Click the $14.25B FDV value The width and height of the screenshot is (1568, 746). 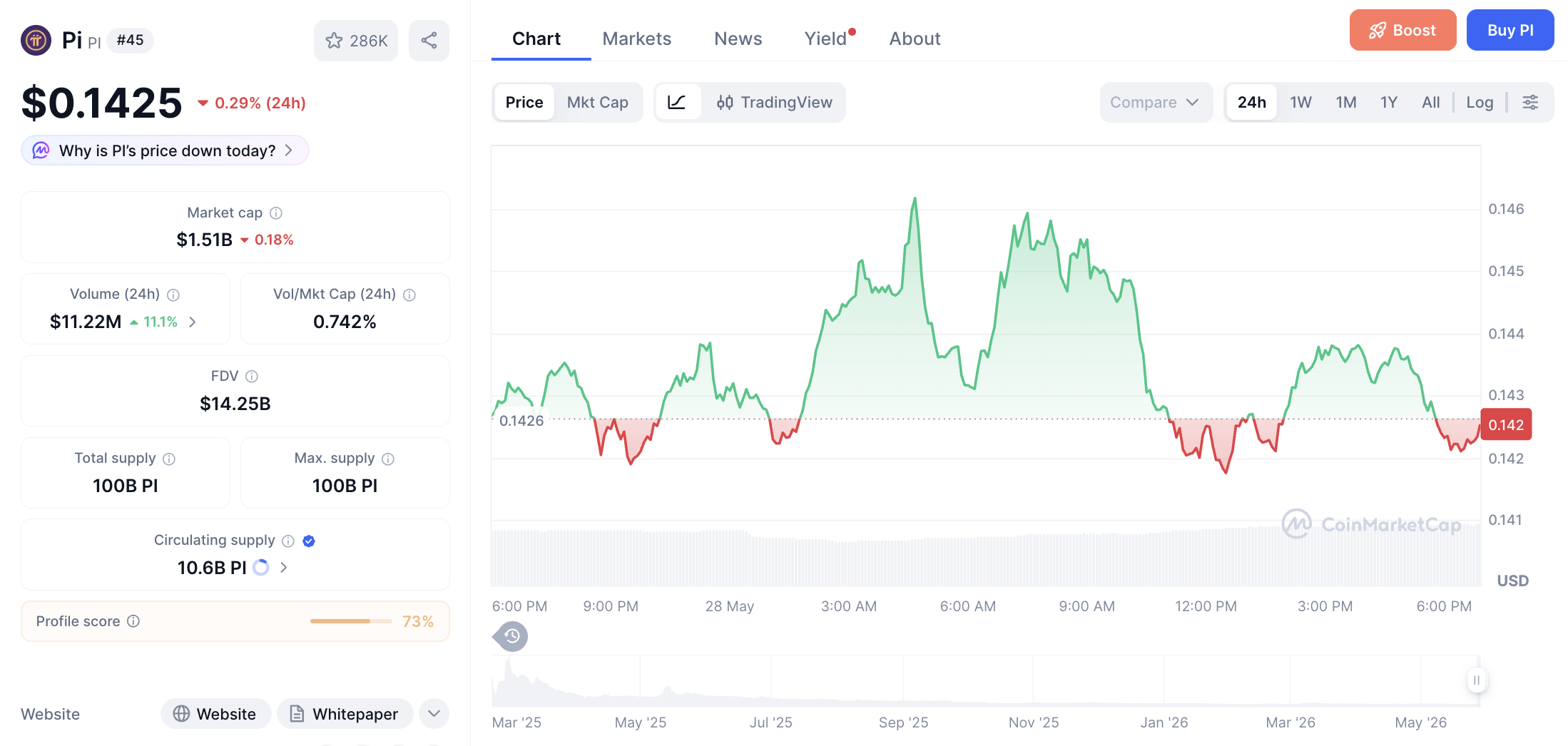point(235,404)
